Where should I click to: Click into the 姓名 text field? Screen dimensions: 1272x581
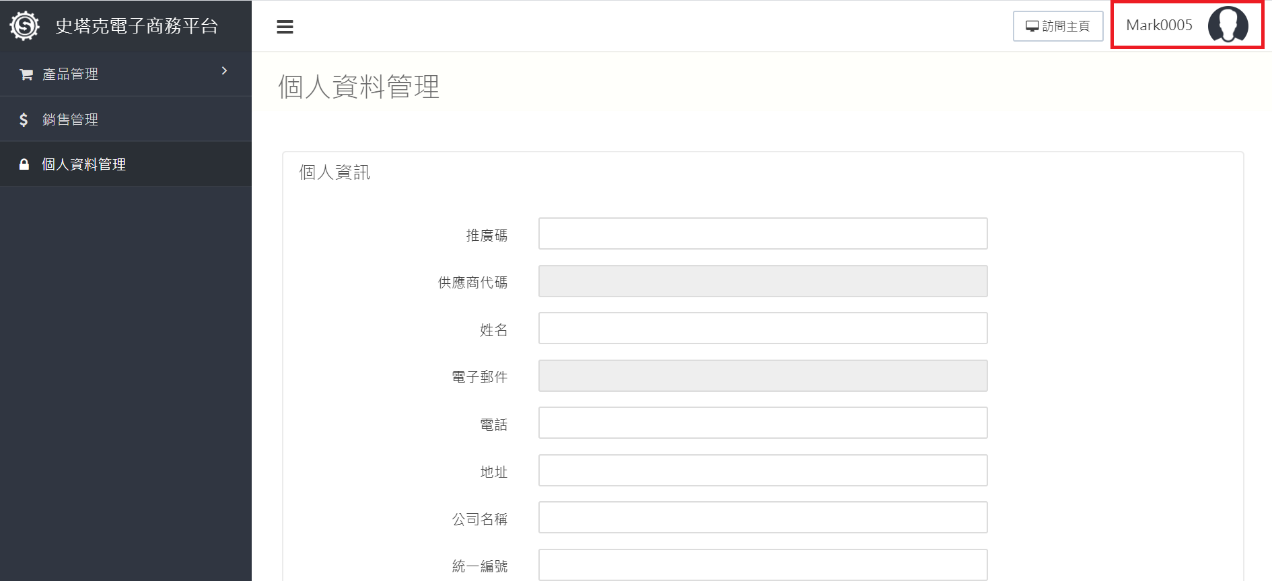pyautogui.click(x=762, y=328)
